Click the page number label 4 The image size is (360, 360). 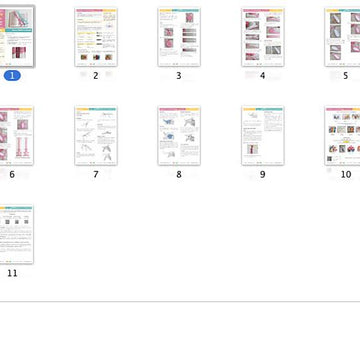pos(263,76)
